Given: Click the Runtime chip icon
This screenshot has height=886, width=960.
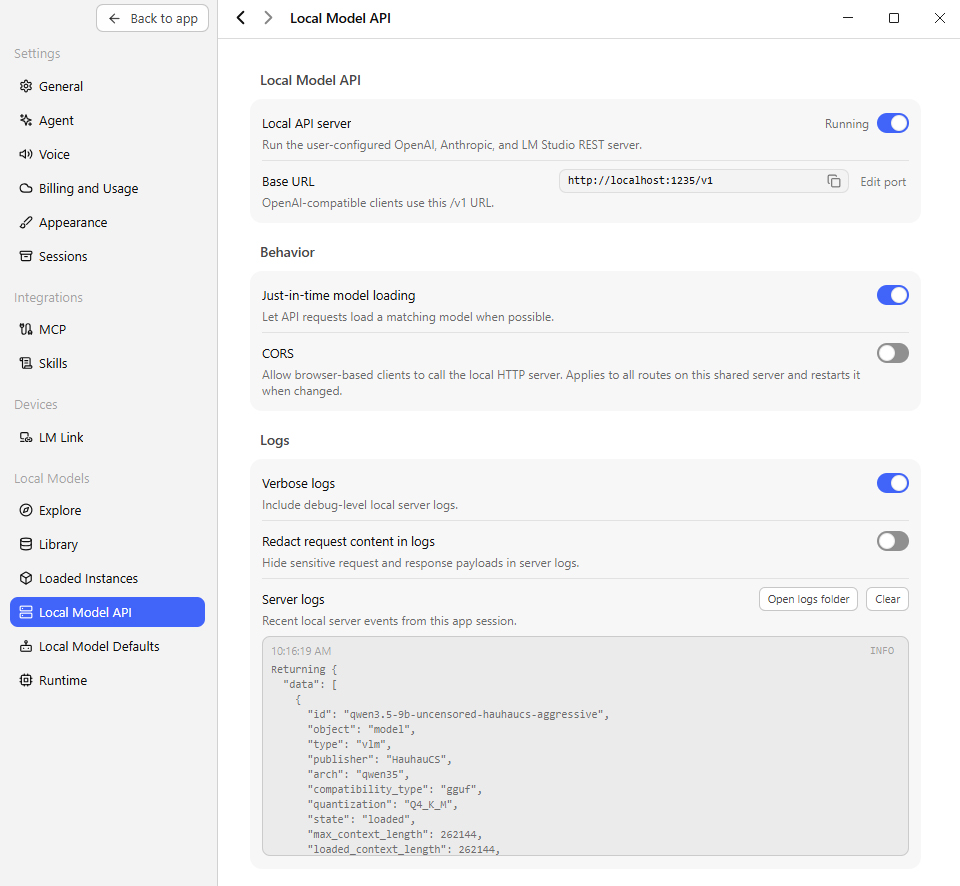Looking at the screenshot, I should 26,680.
